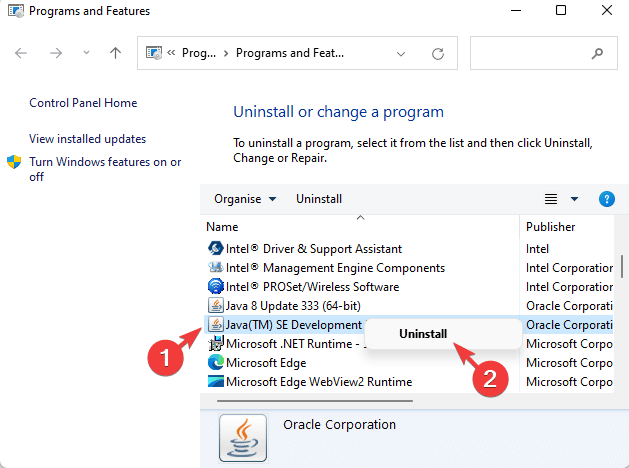Click the horizontal scrollbar thumb
The width and height of the screenshot is (629, 468).
click(315, 400)
